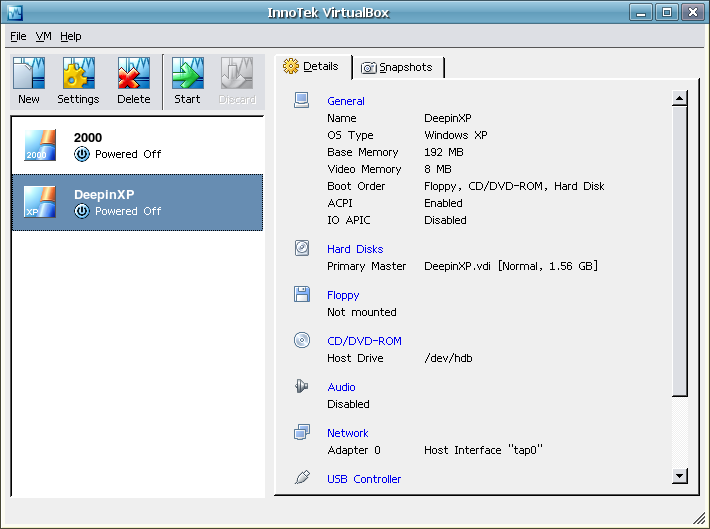Screen dimensions: 710x529
Task: Open the CD/DVD-ROM settings link
Action: click(x=365, y=341)
